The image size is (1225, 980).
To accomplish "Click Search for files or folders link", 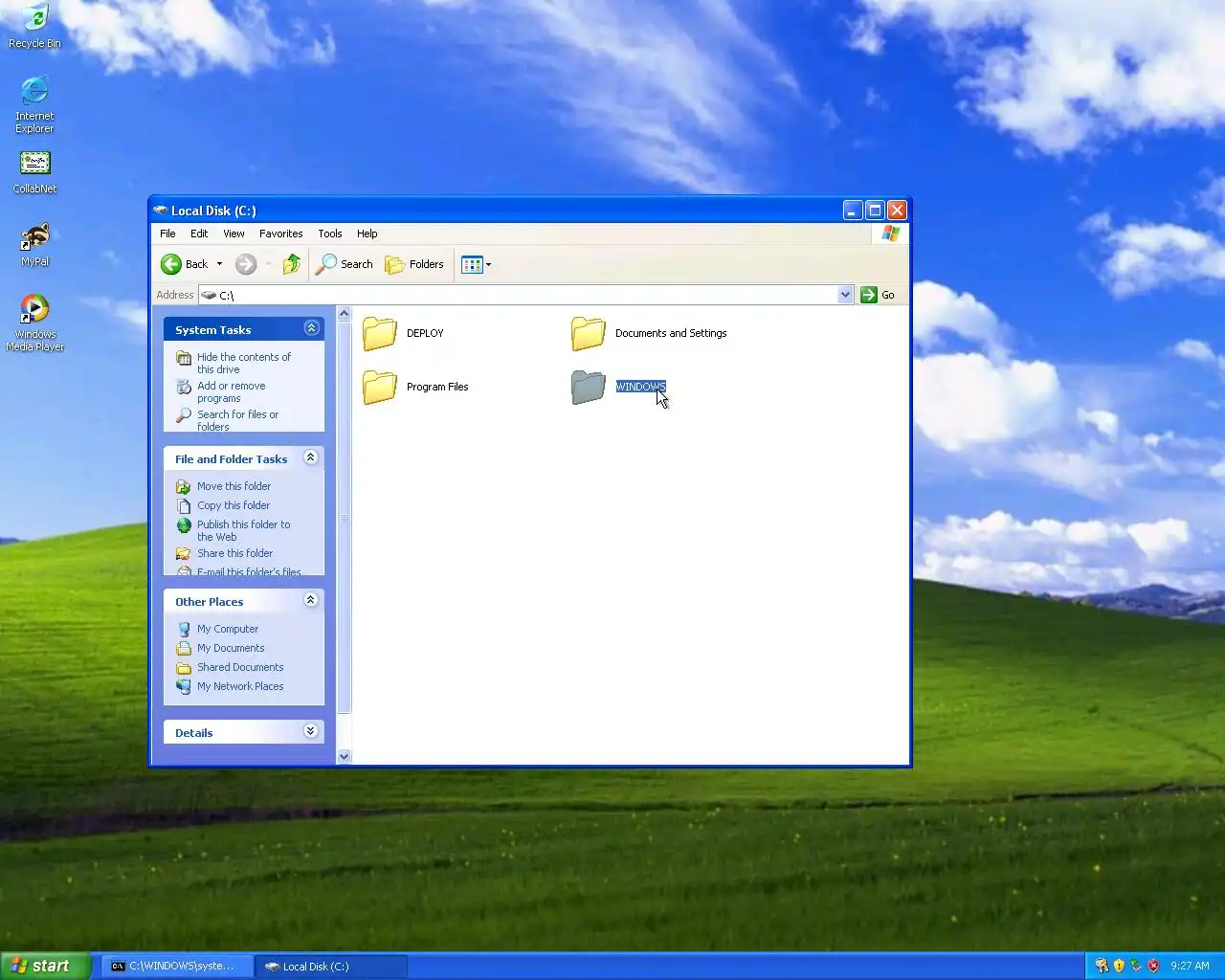I will tap(238, 420).
